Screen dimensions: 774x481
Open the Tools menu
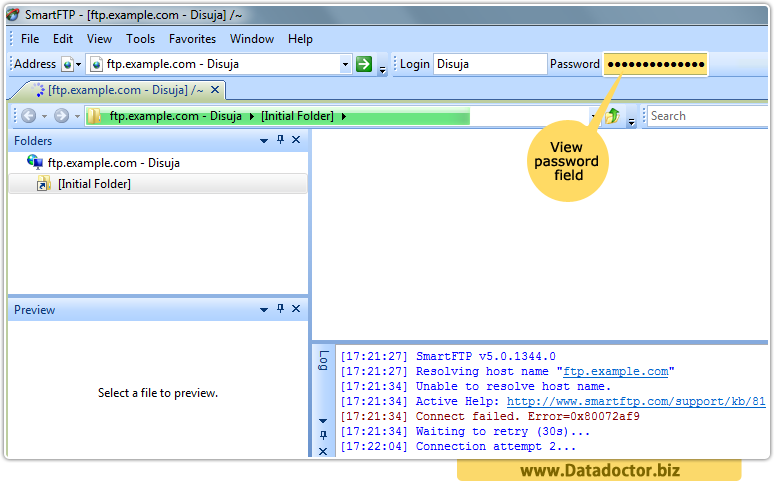click(x=140, y=39)
